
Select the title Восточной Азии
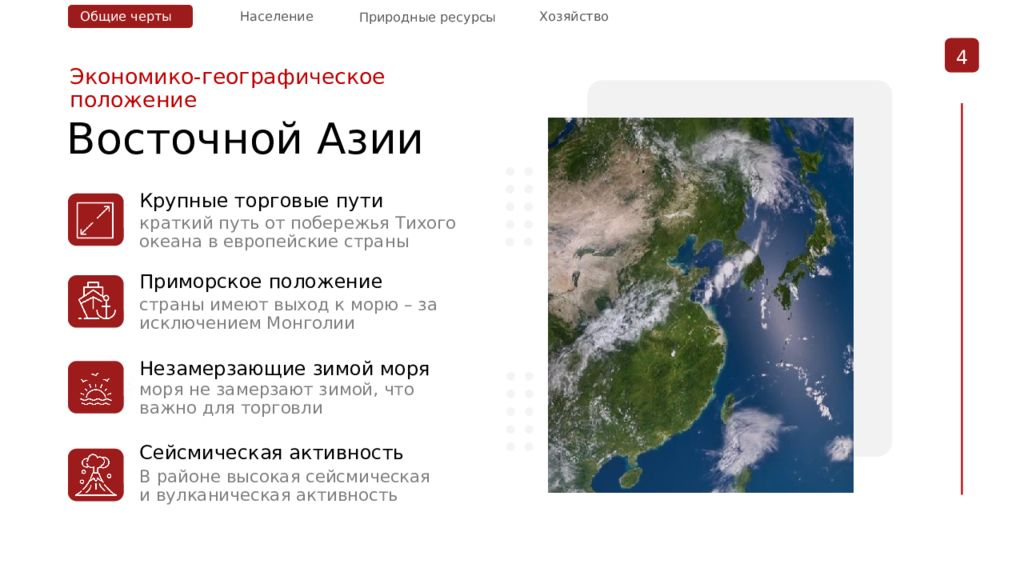(x=245, y=139)
